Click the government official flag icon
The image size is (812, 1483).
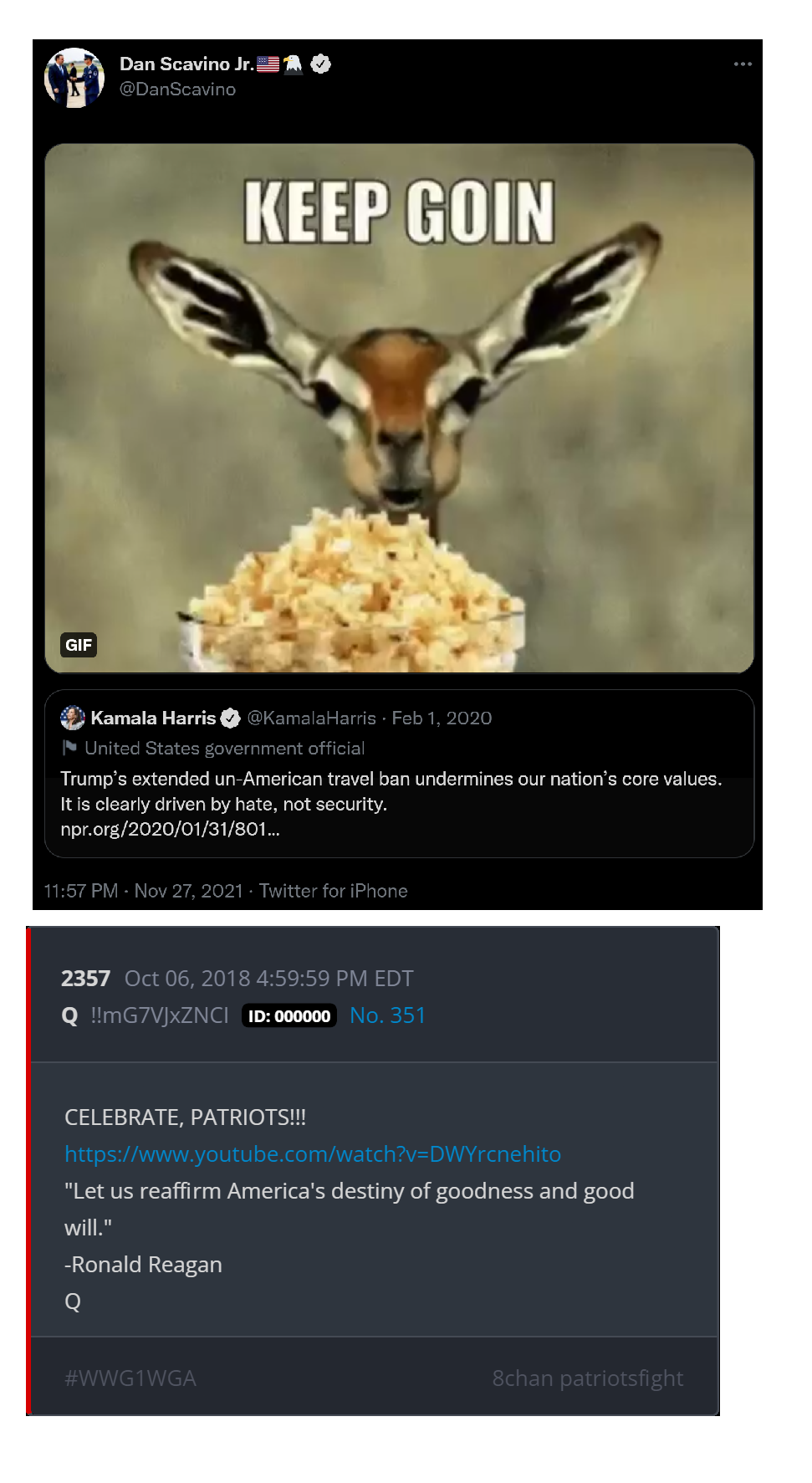(69, 747)
